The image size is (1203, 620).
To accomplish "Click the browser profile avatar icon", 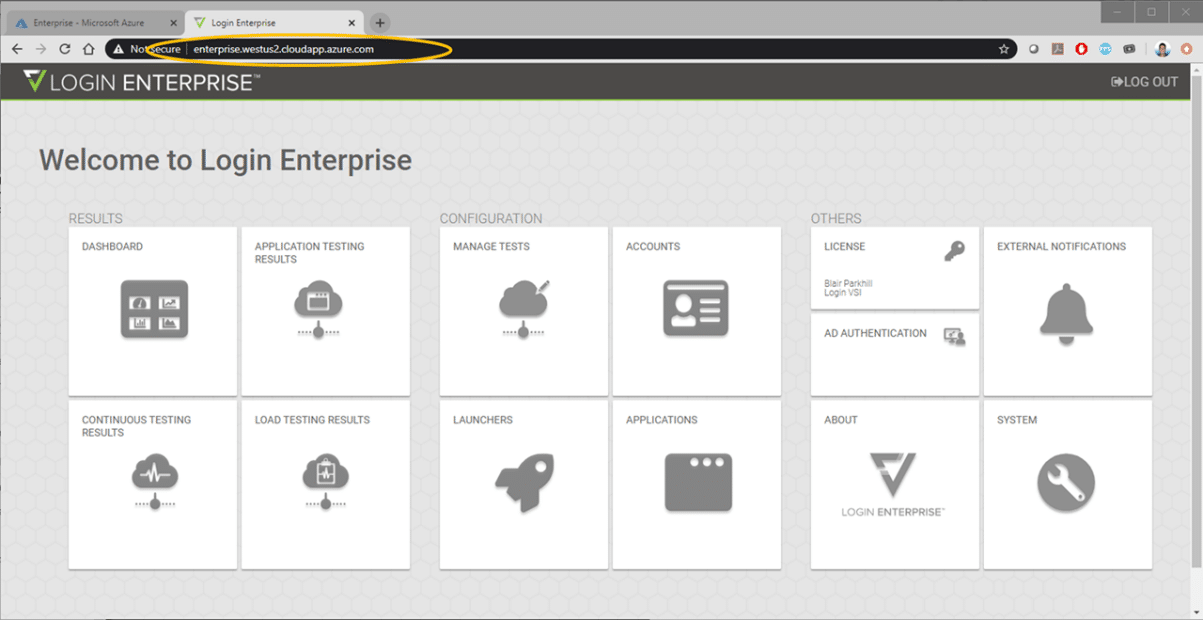I will 1162,49.
